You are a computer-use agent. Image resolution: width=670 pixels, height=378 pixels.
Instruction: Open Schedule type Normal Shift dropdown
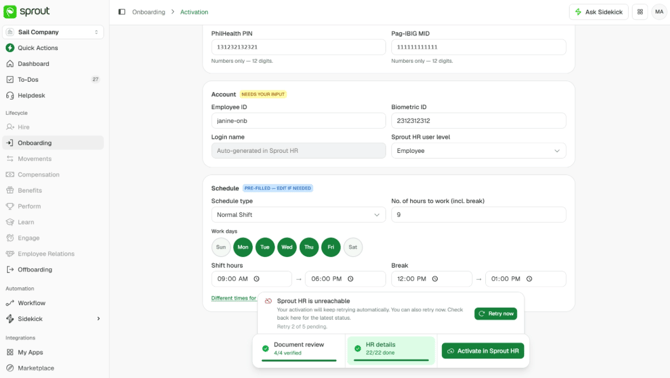click(x=298, y=215)
